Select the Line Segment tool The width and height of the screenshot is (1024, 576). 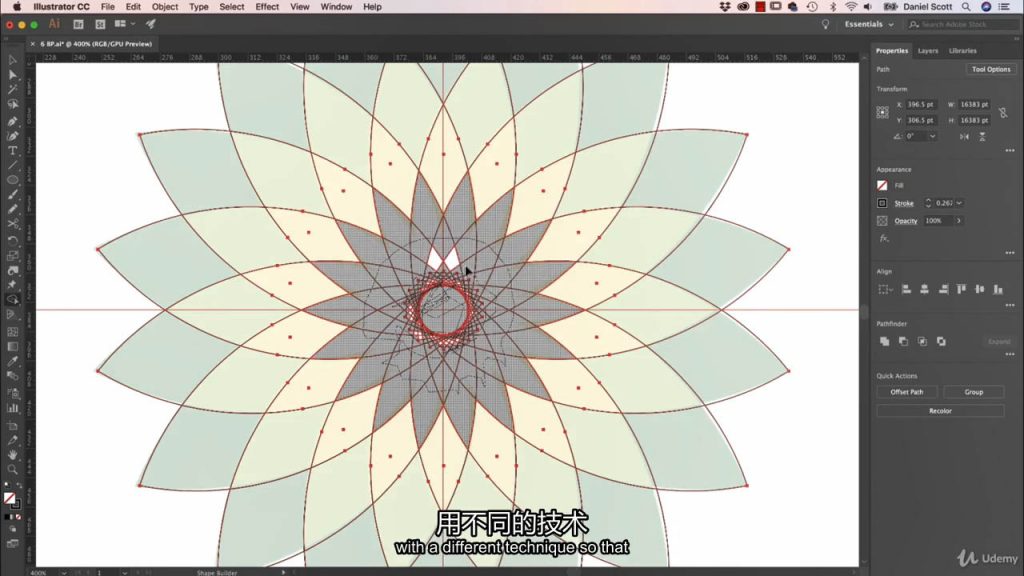tap(12, 165)
